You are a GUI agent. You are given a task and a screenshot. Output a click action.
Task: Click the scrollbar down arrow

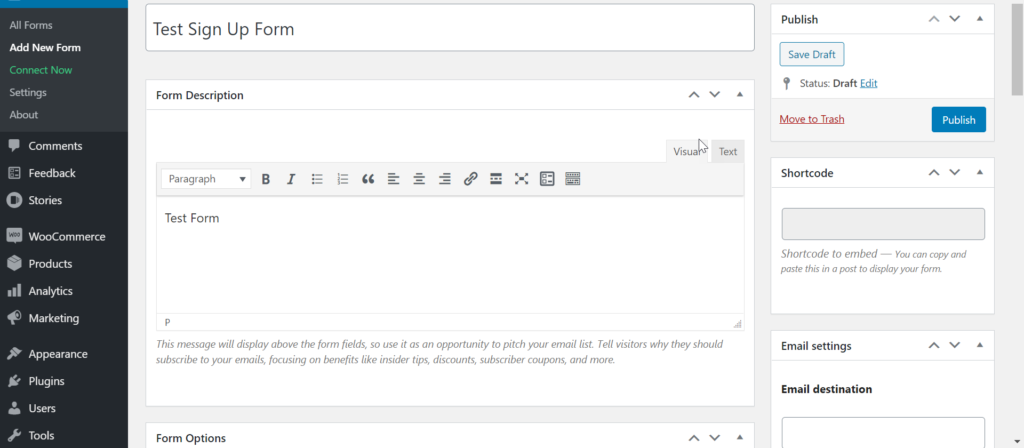coord(1017,441)
